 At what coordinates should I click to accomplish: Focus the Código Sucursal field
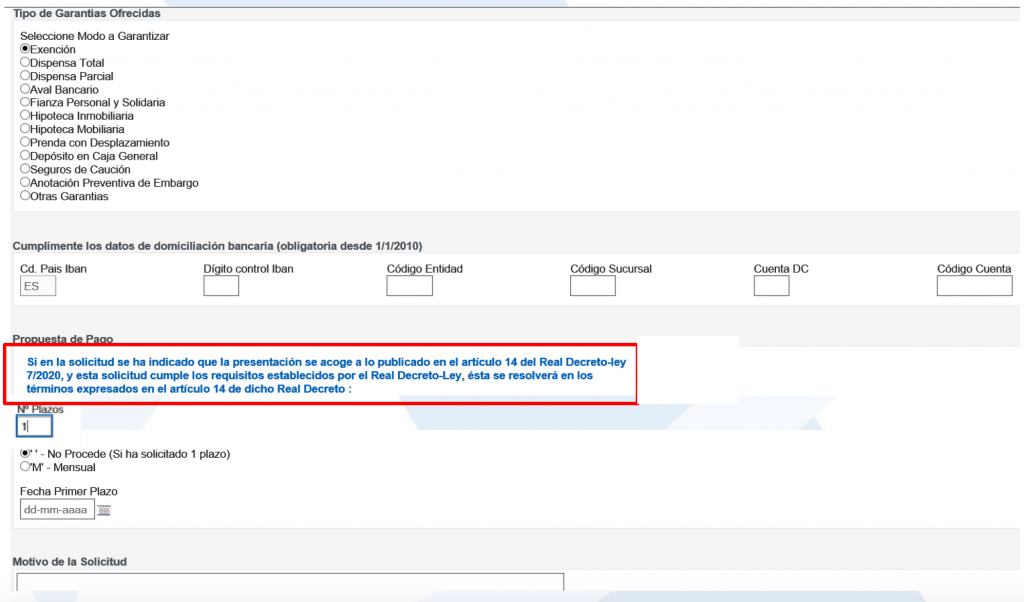[592, 286]
